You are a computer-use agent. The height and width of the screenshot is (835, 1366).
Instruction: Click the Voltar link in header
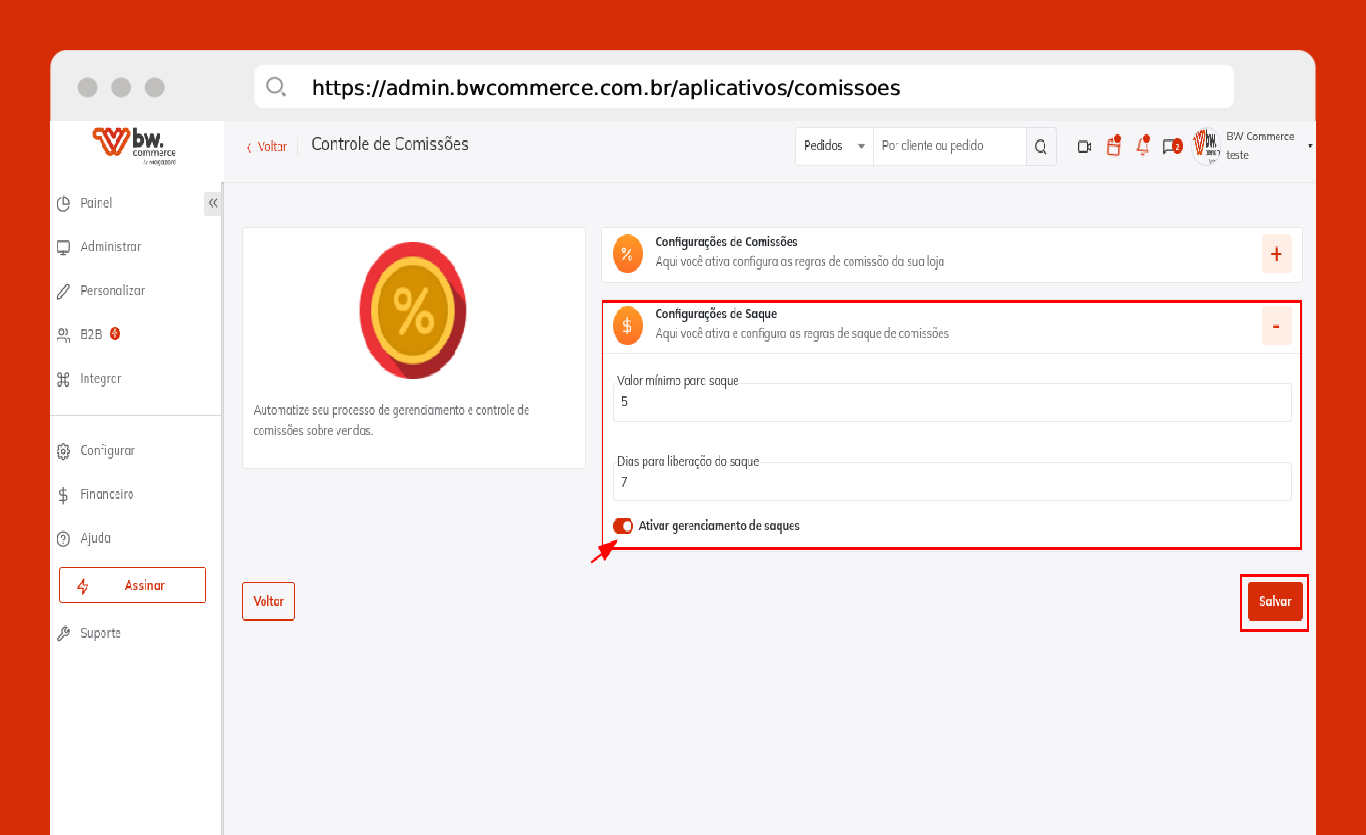point(267,147)
